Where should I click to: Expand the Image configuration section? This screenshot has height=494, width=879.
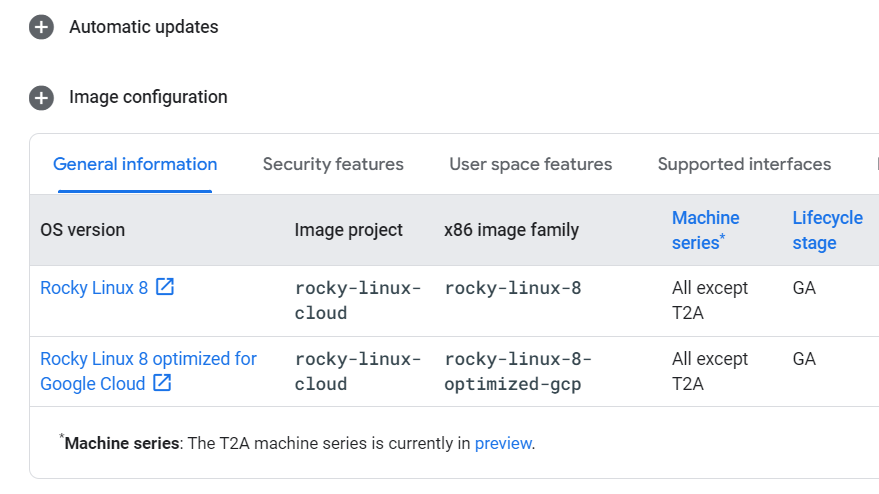(x=41, y=98)
